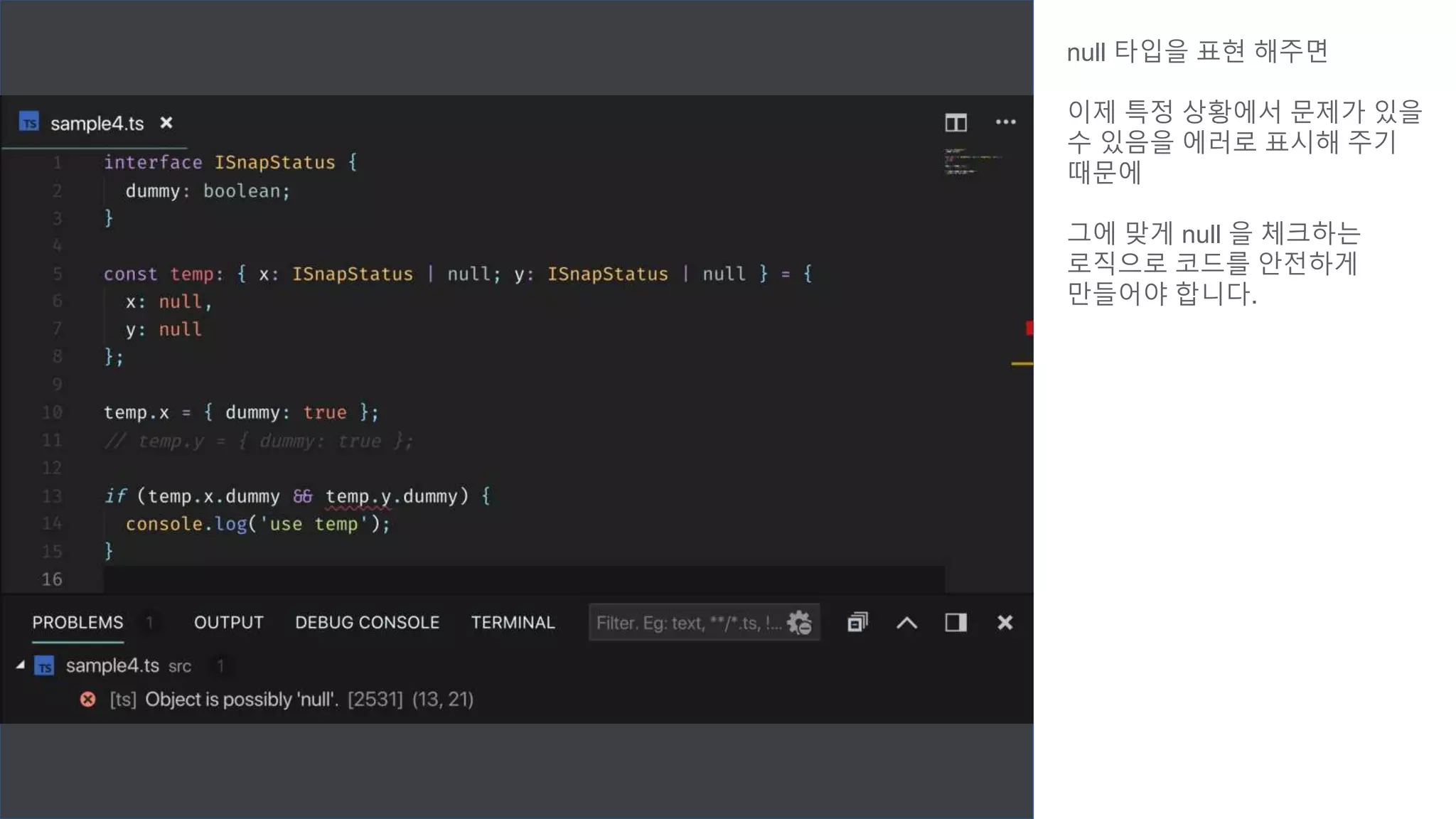Click the yellow marker in overview ruler
Viewport: 1456px width, 819px height.
[x=1022, y=363]
